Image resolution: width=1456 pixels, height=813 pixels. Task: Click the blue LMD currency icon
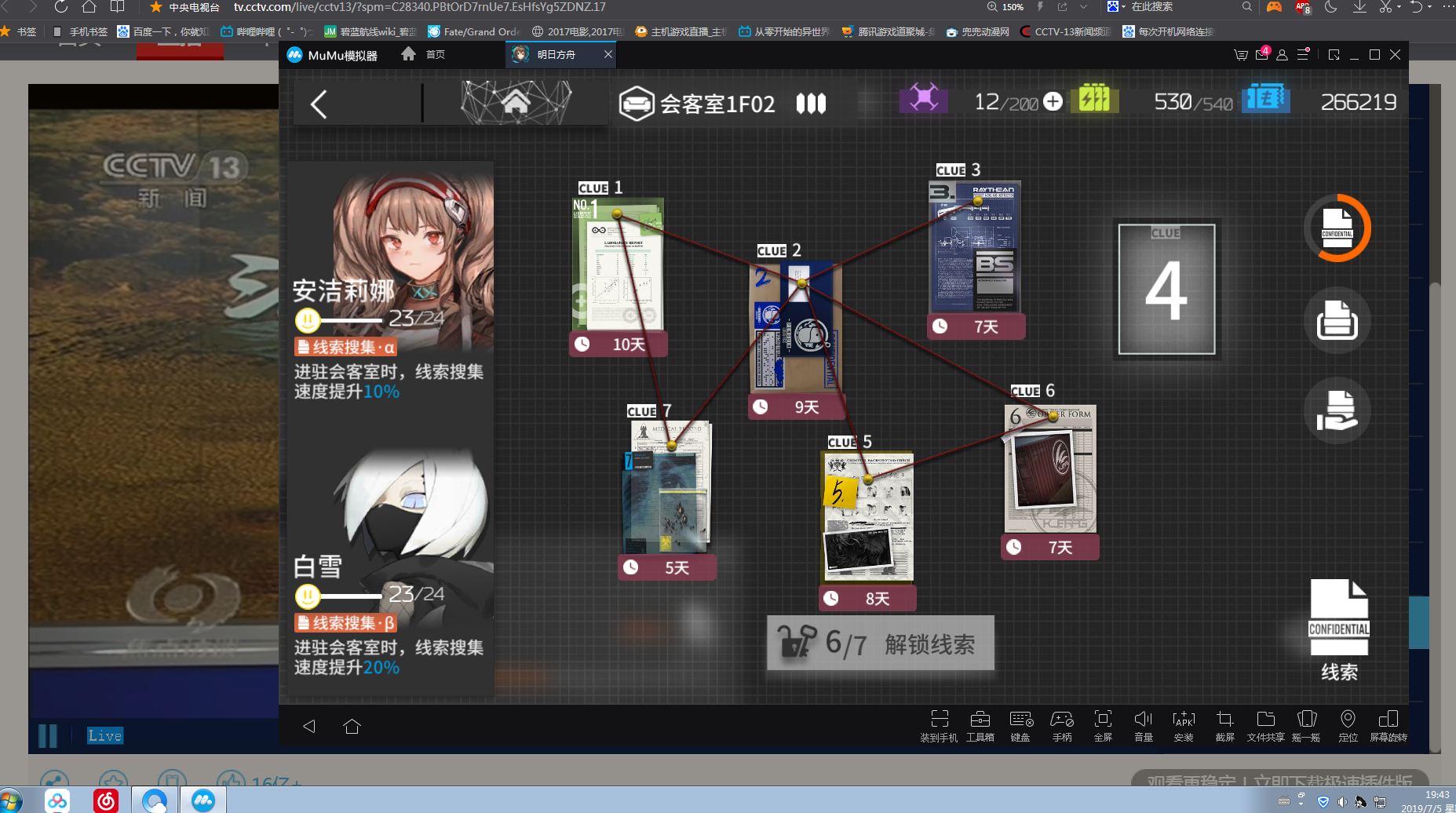[x=1265, y=98]
